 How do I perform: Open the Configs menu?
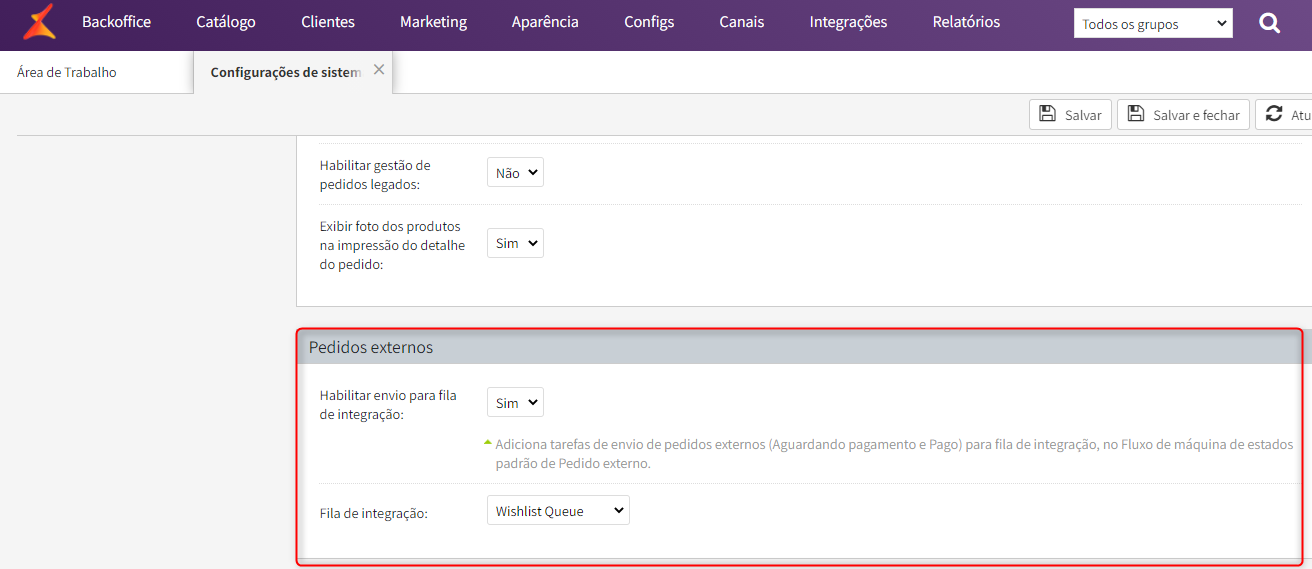pyautogui.click(x=649, y=22)
